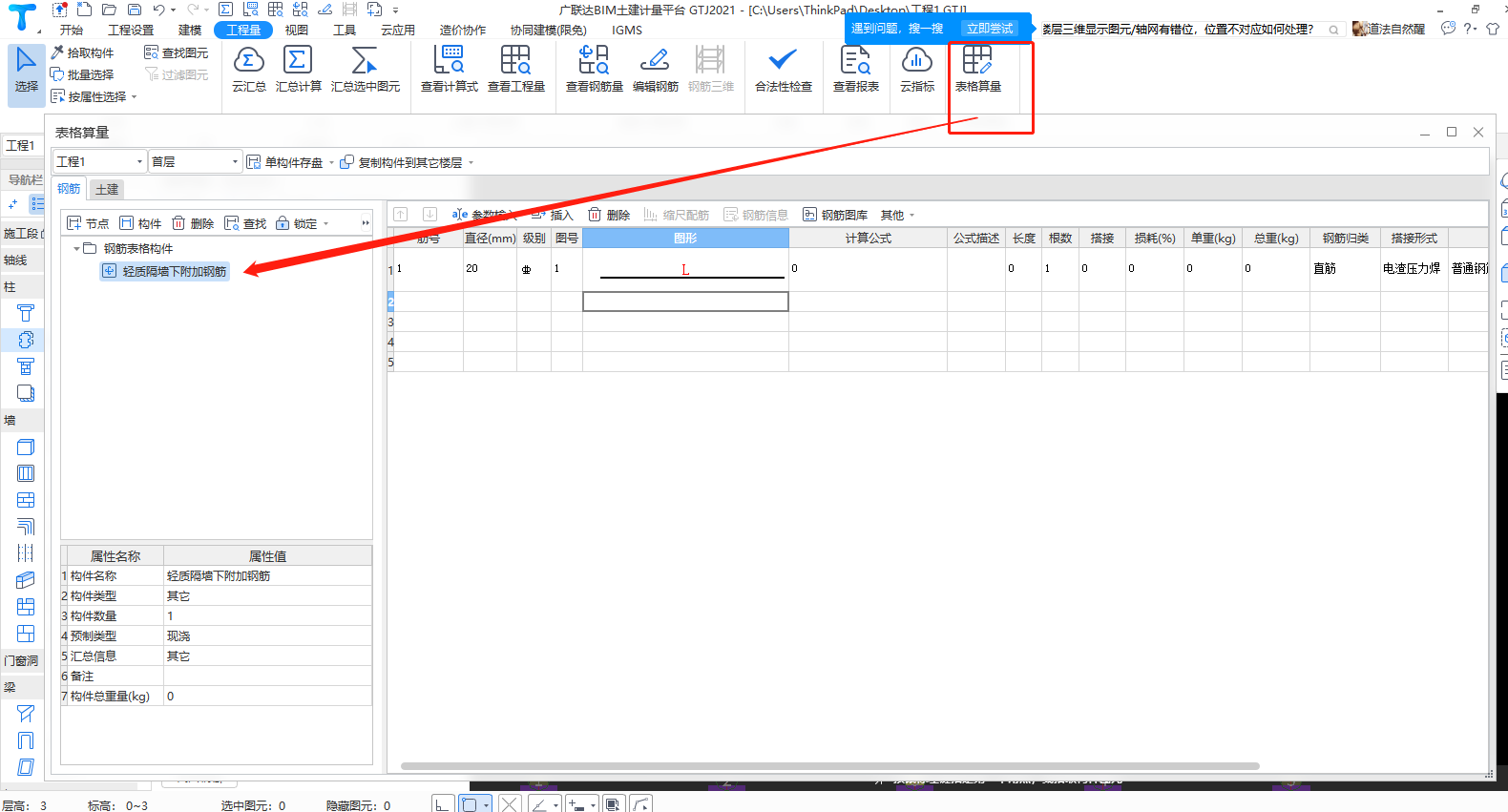Open 查看钢筋量 in the ribbon

click(595, 70)
